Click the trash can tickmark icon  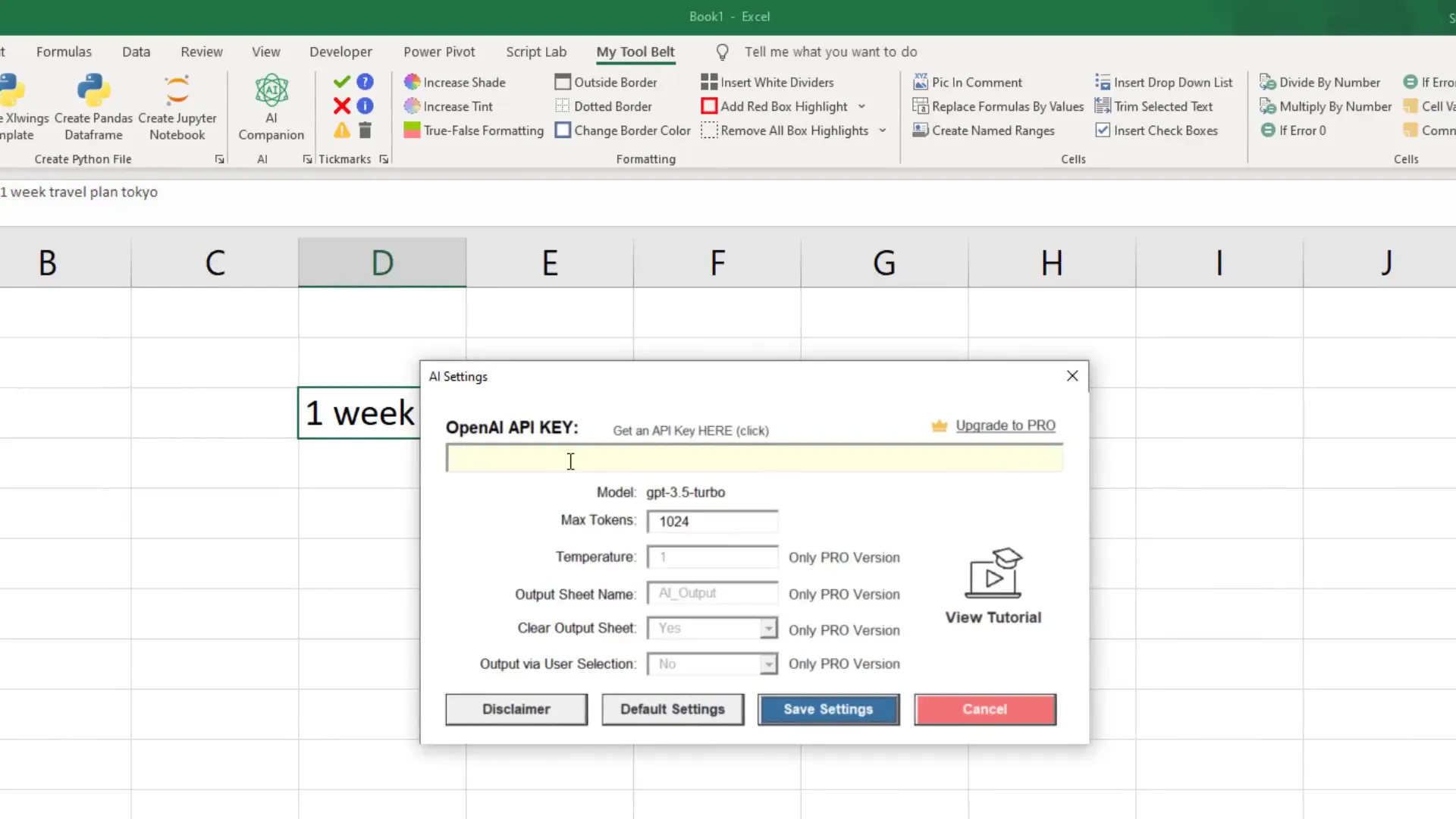click(x=365, y=130)
